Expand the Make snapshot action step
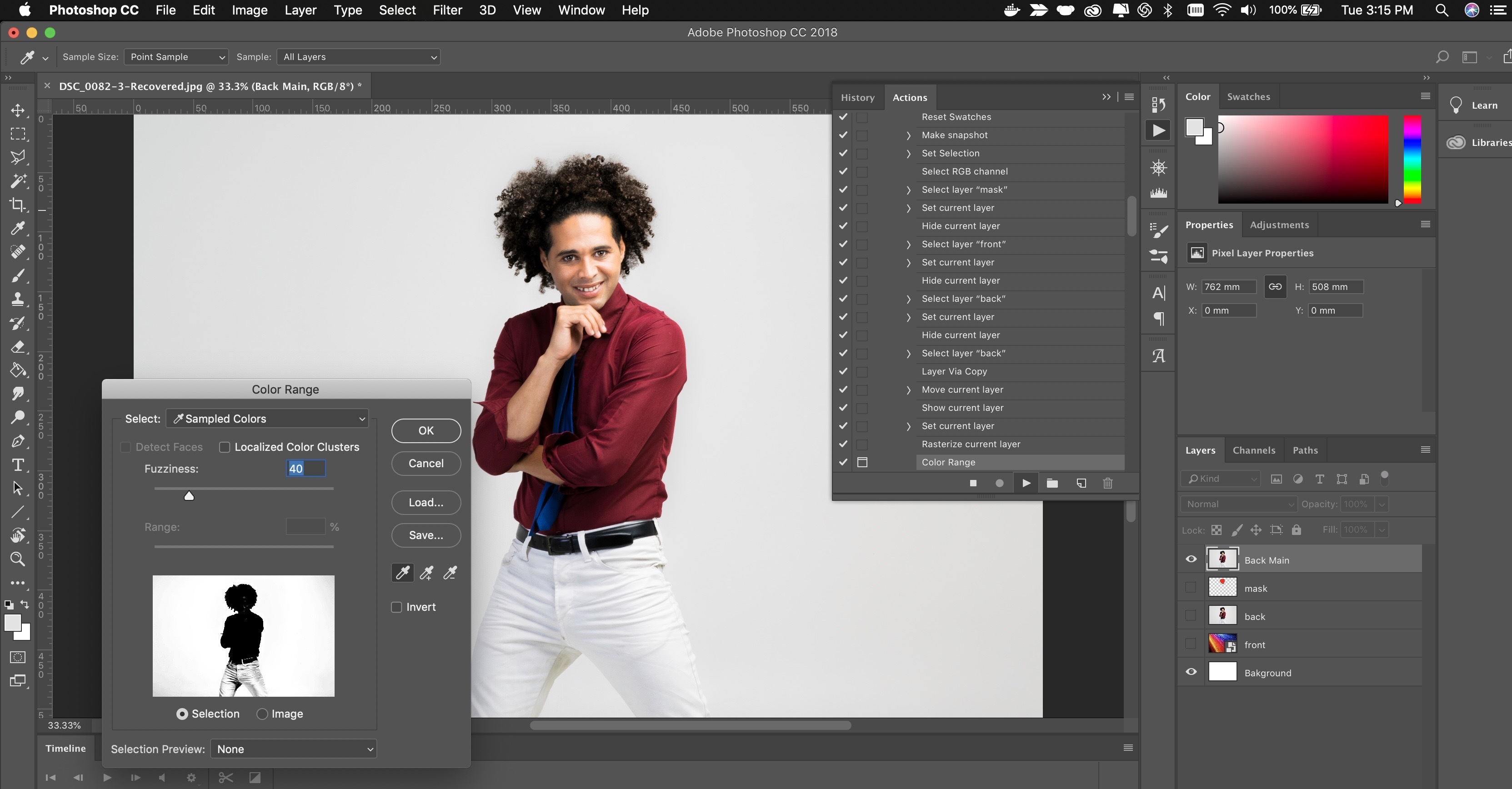 pyautogui.click(x=909, y=135)
